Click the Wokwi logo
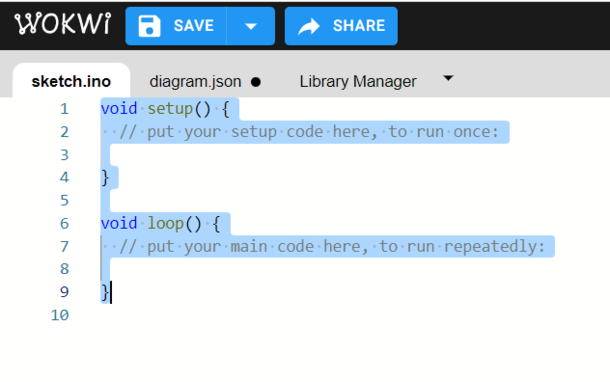Screen dimensions: 610x382 (x=63, y=24)
